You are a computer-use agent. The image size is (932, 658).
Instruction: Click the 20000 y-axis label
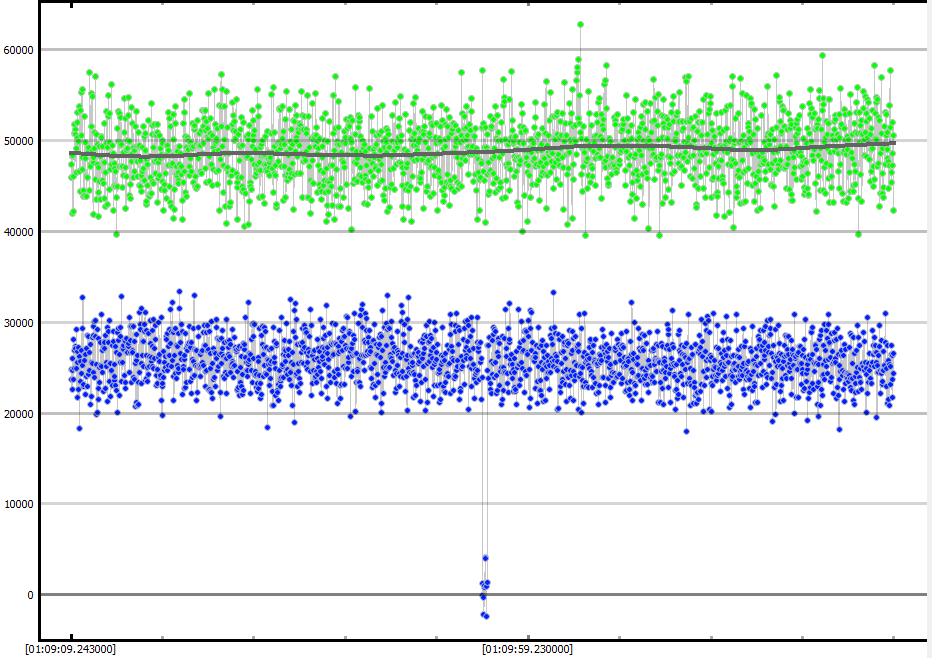pos(18,414)
